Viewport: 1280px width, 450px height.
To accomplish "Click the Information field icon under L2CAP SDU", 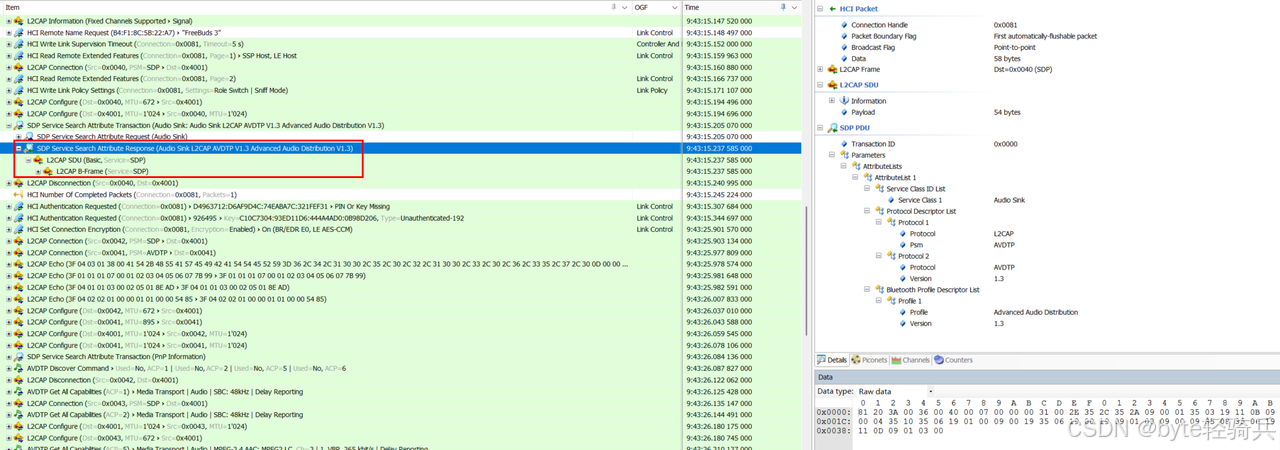I will [844, 101].
